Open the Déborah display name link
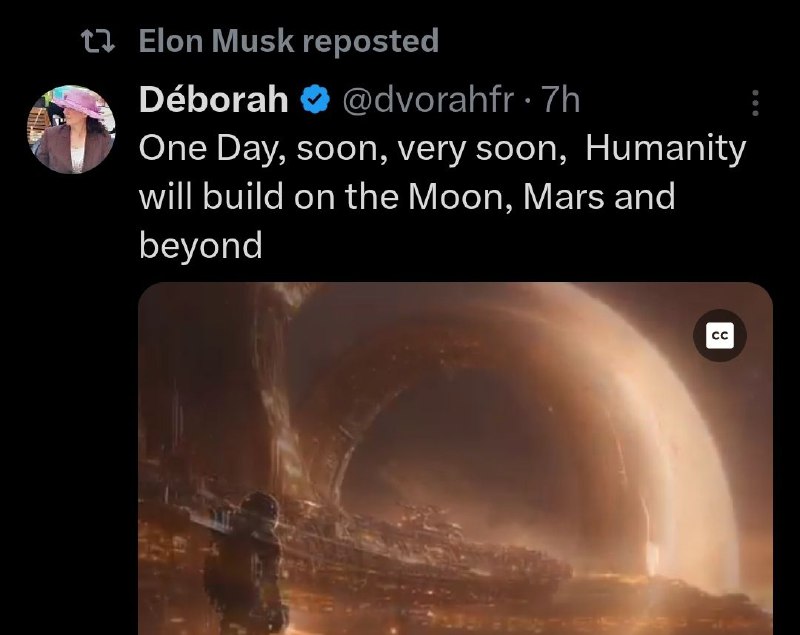The width and height of the screenshot is (800, 635). tap(213, 99)
